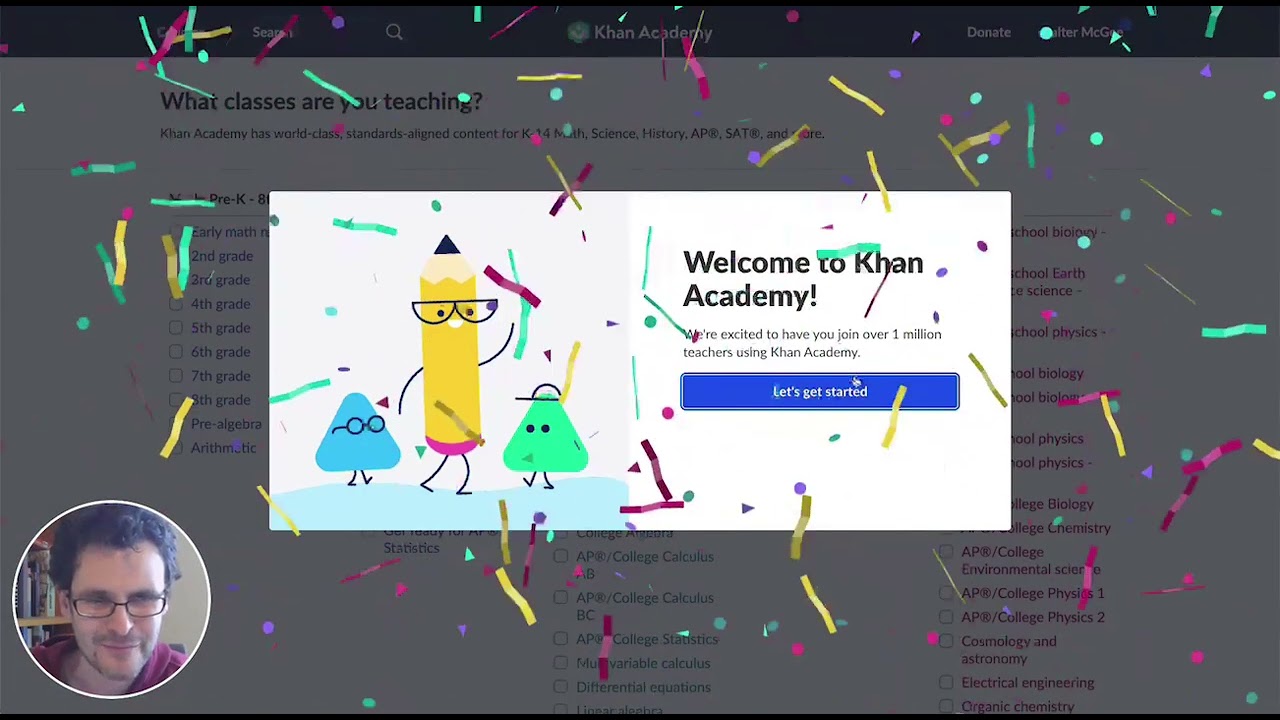This screenshot has width=1280, height=720.
Task: Click the 2nd grade label
Action: [x=222, y=256]
